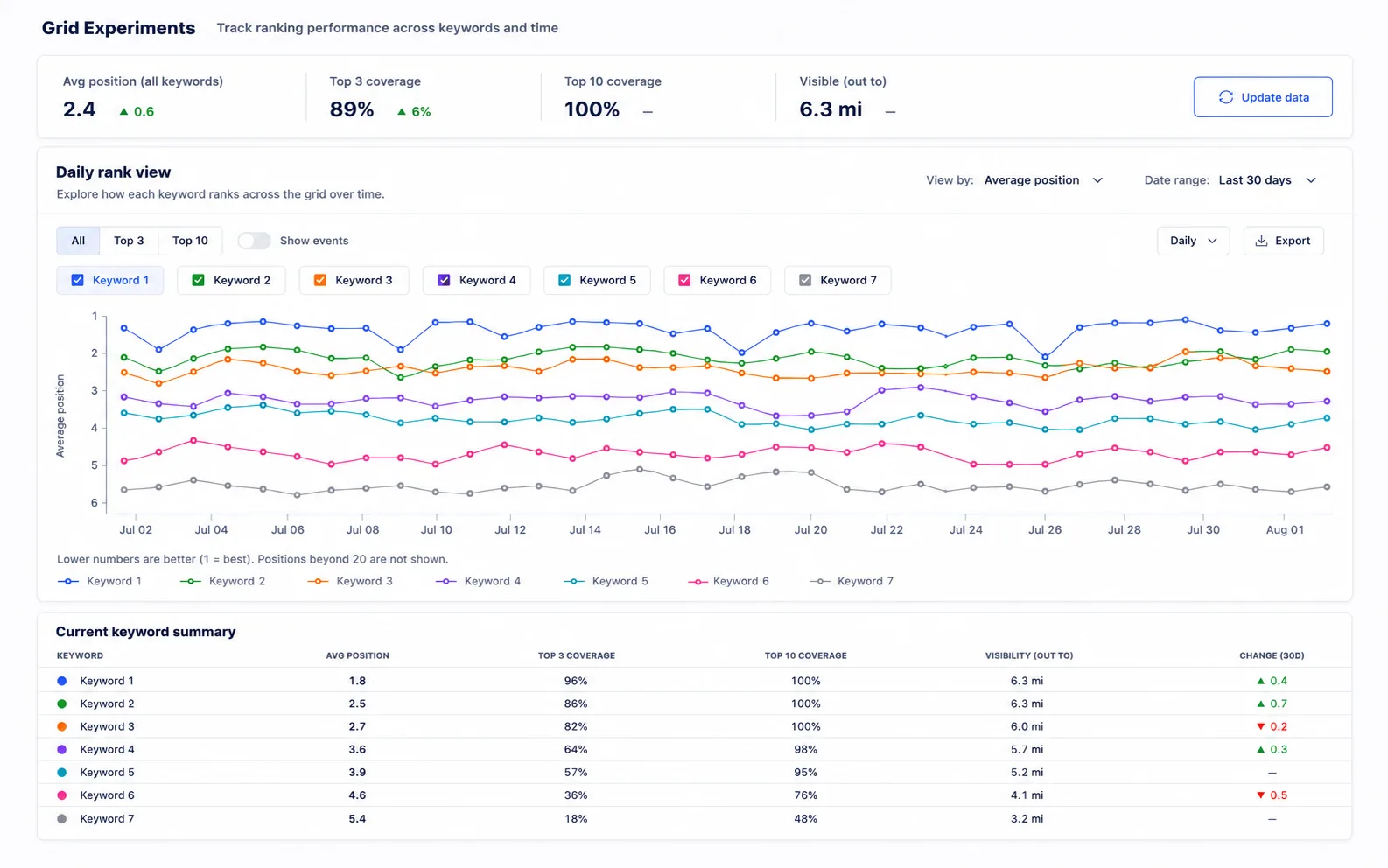Open the Date range Last 30 days dropdown

click(1267, 180)
